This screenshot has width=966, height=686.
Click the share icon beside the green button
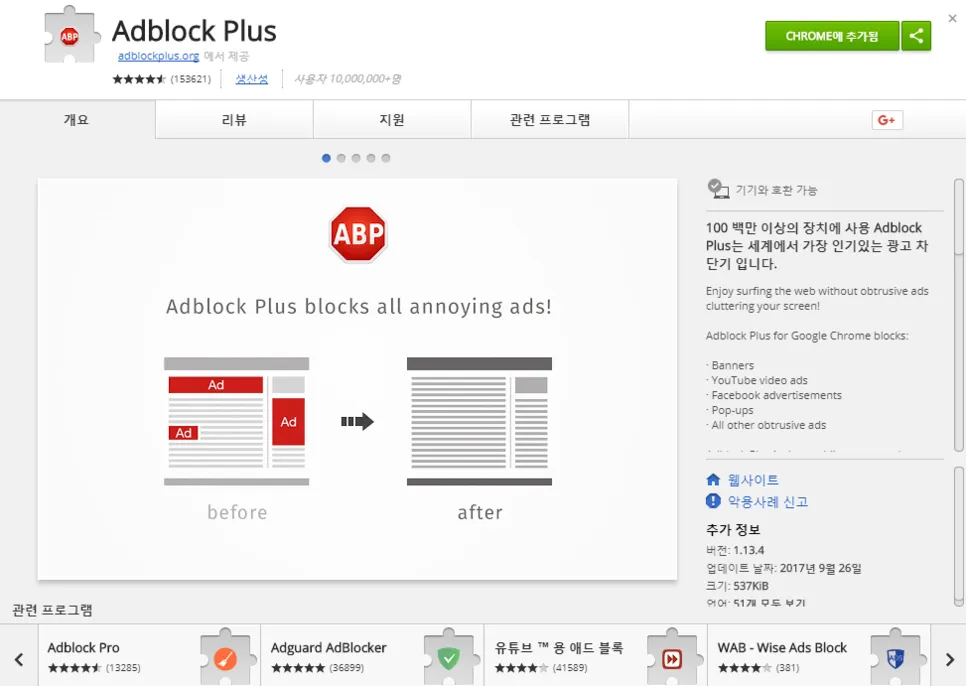pyautogui.click(x=916, y=36)
